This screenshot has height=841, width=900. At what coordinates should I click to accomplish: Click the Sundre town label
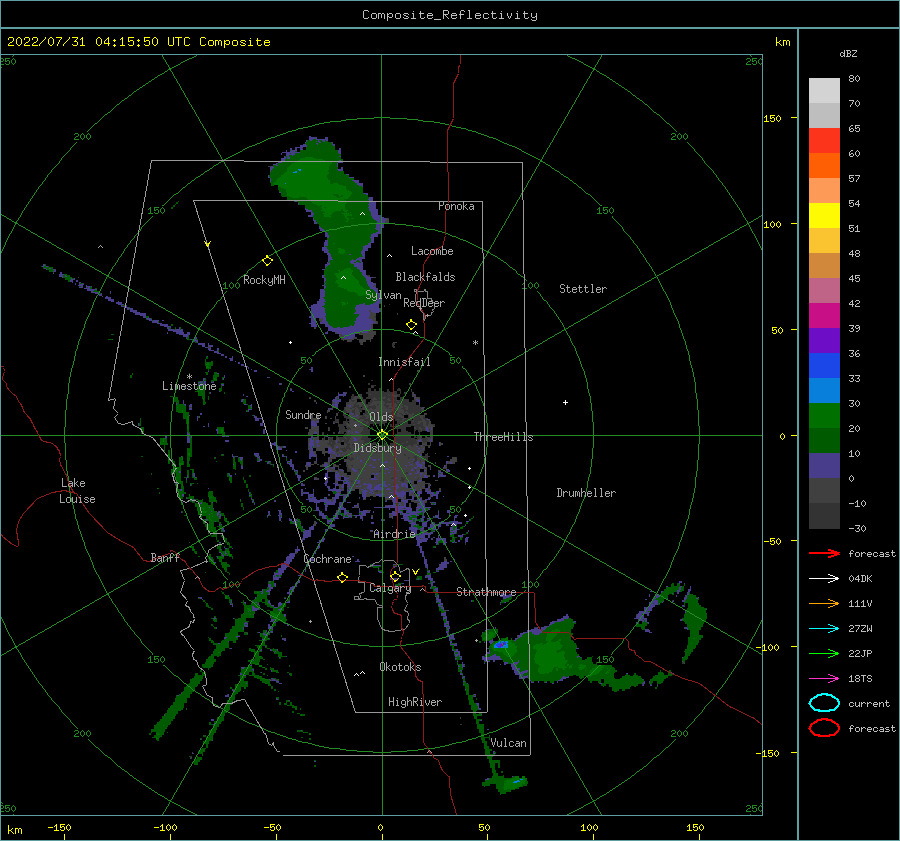(x=303, y=415)
